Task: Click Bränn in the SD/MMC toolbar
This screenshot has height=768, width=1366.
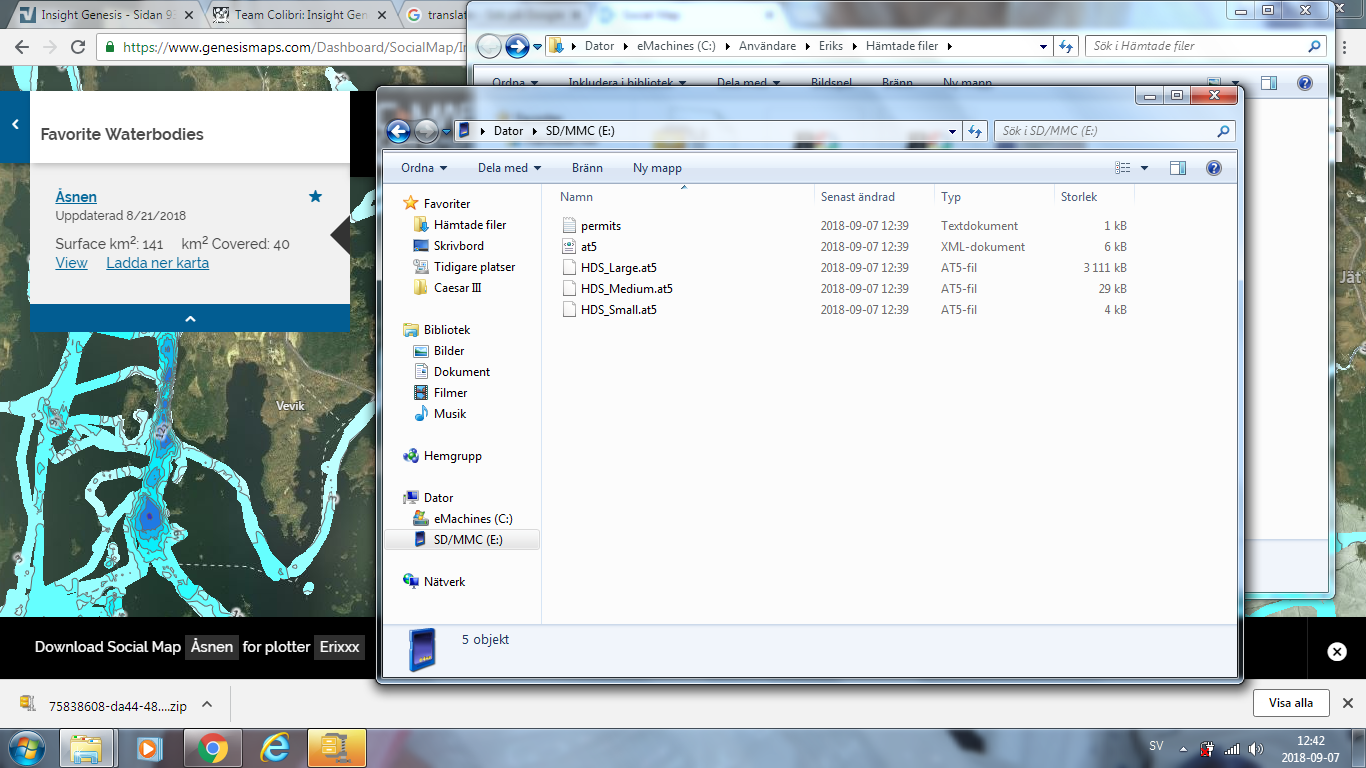Action: coord(587,168)
